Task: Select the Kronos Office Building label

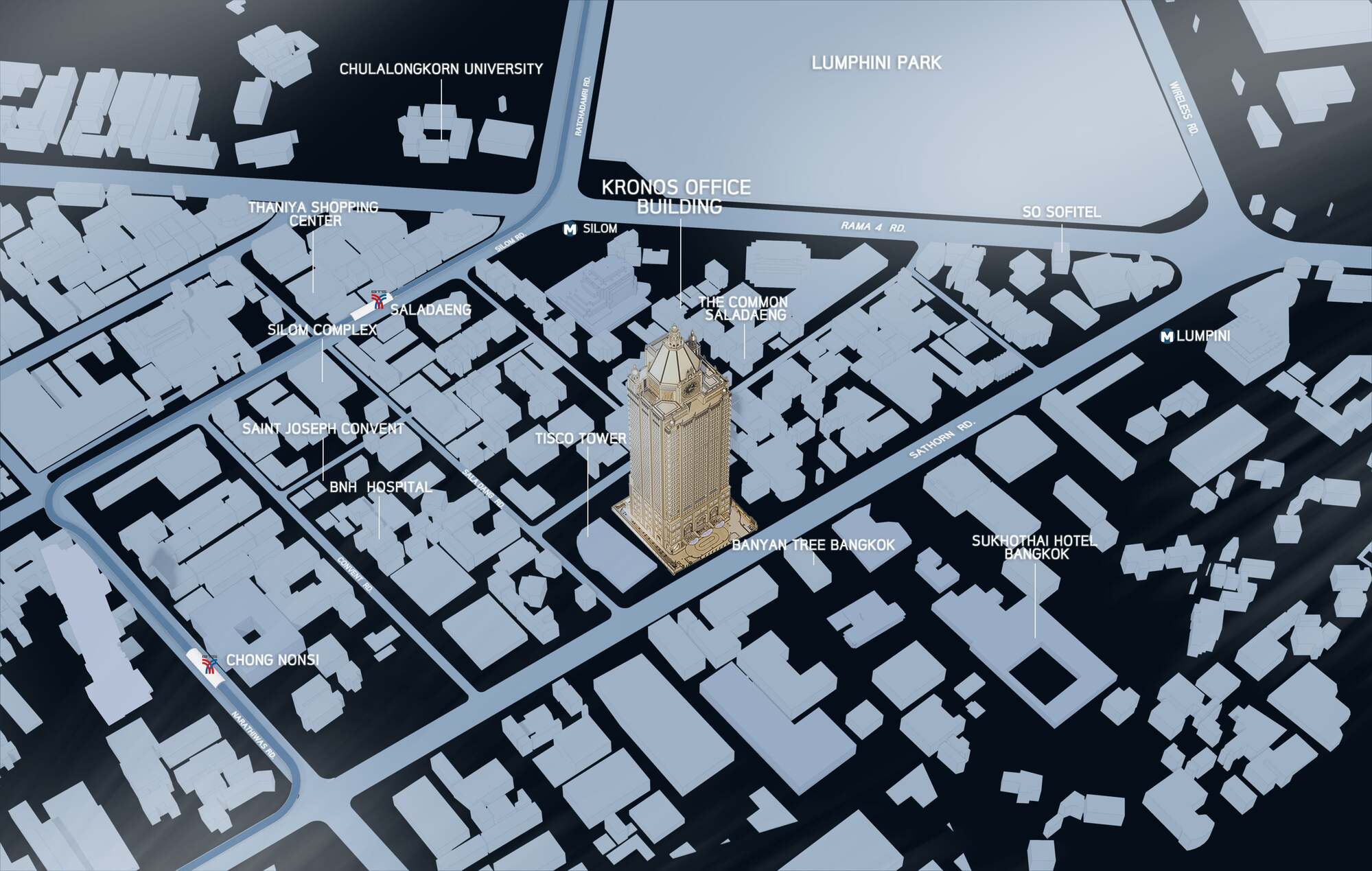Action: pyautogui.click(x=676, y=196)
